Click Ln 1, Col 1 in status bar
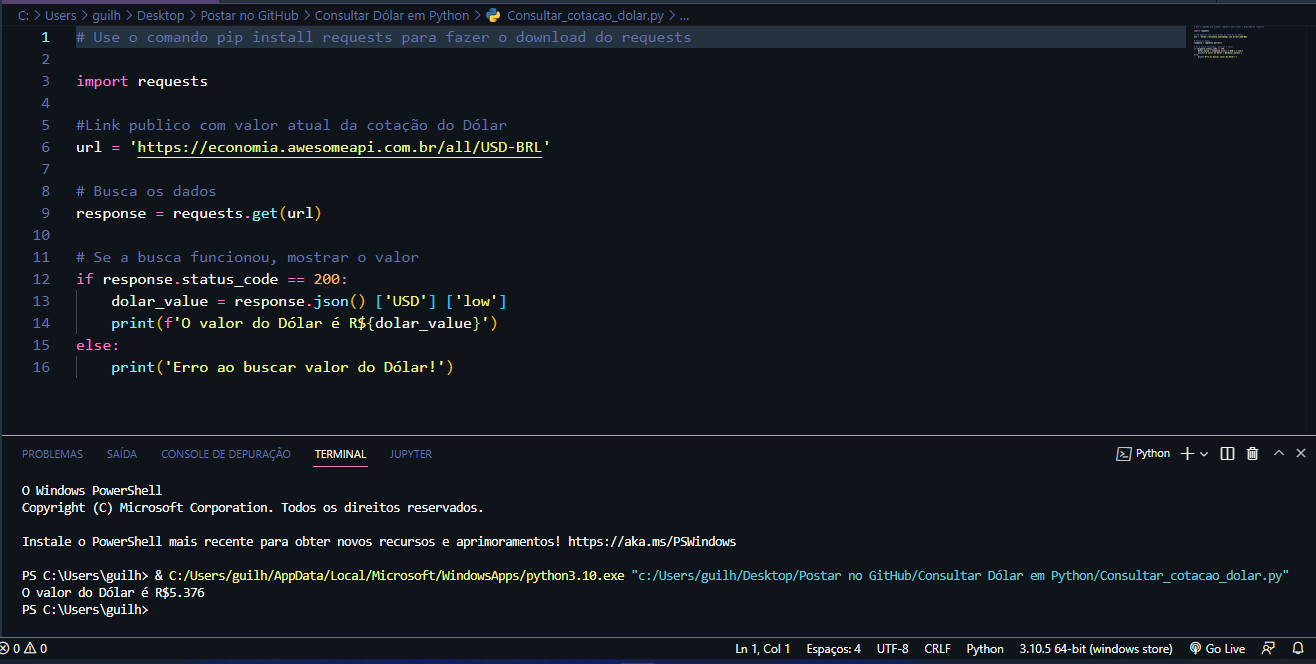 coord(763,649)
